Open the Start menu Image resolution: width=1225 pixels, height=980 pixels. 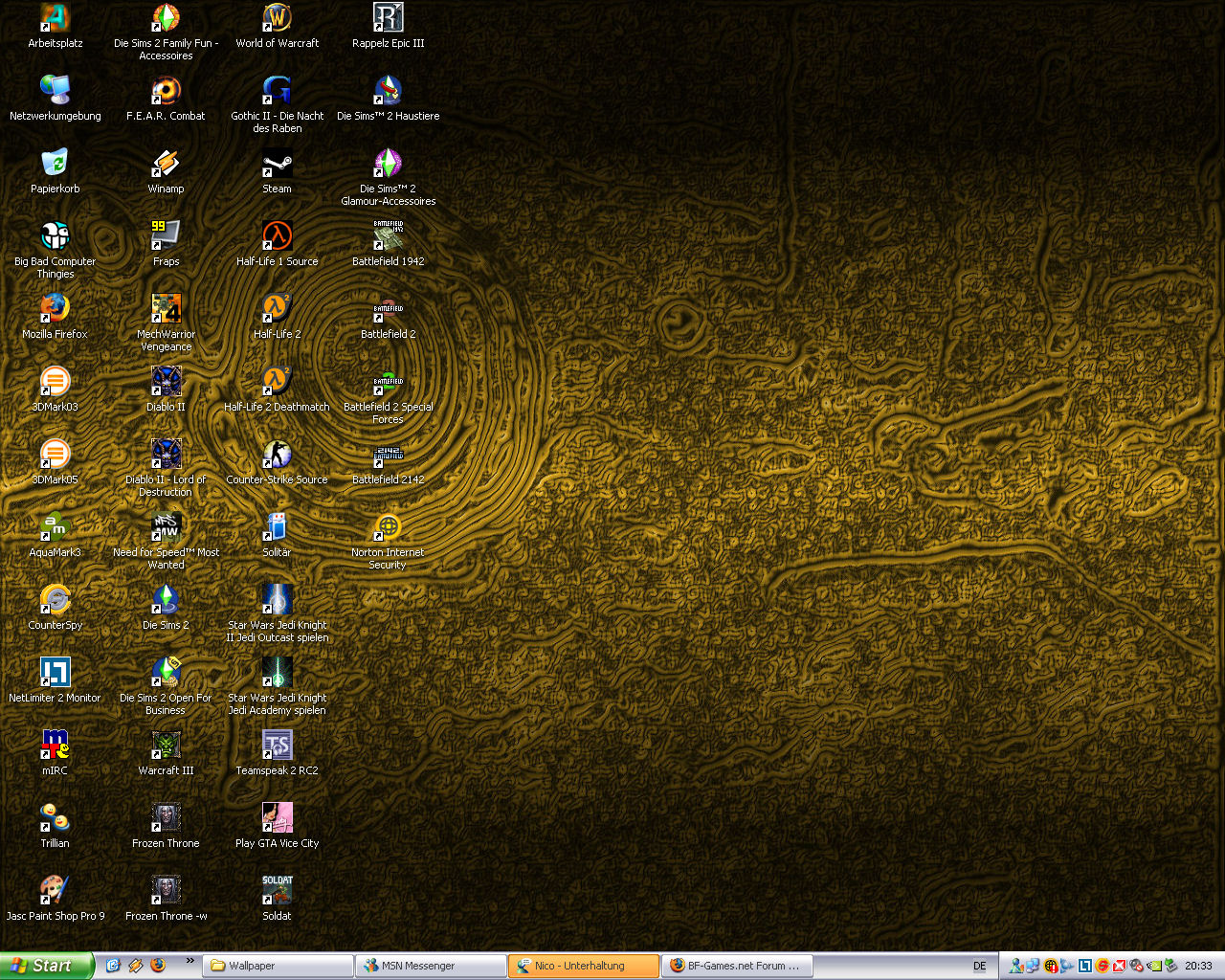[47, 966]
